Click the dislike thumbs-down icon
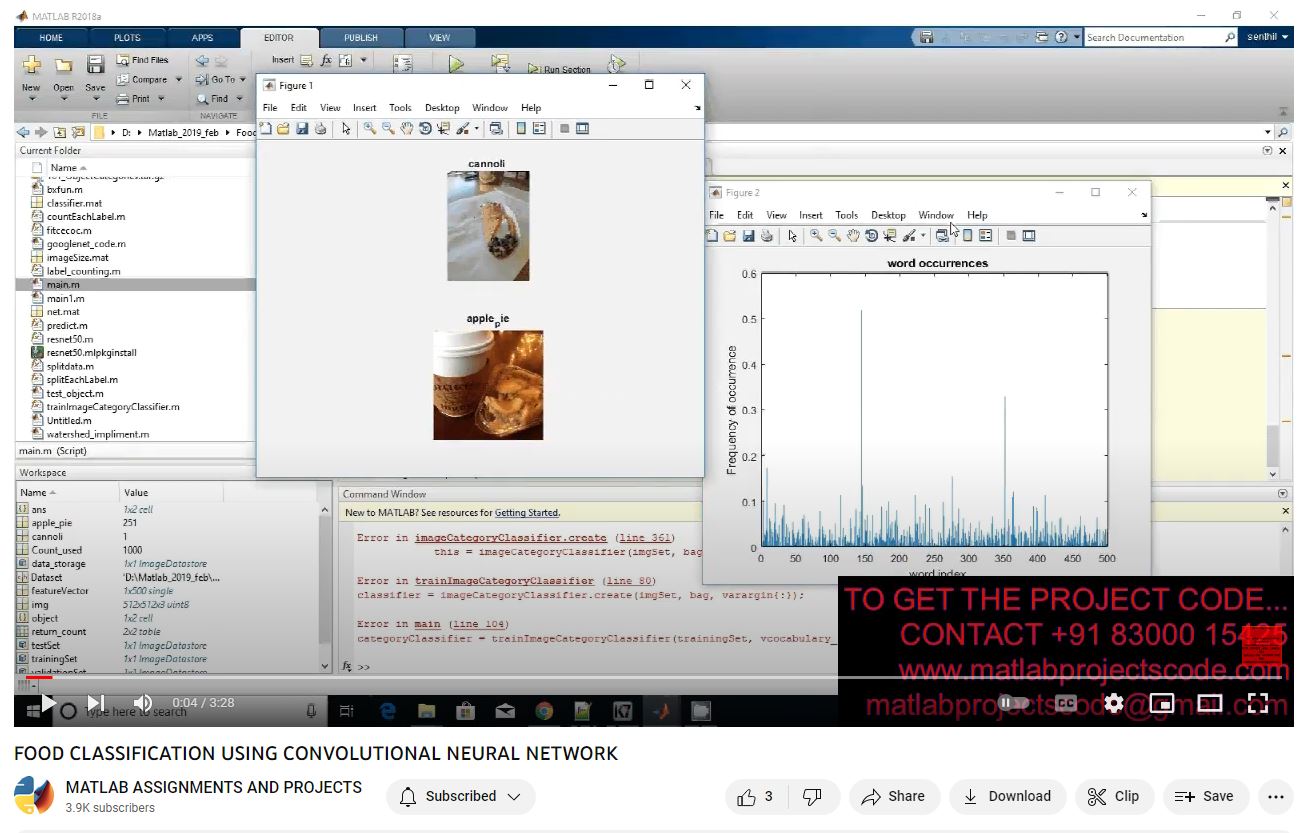This screenshot has height=833, width=1304. [812, 796]
